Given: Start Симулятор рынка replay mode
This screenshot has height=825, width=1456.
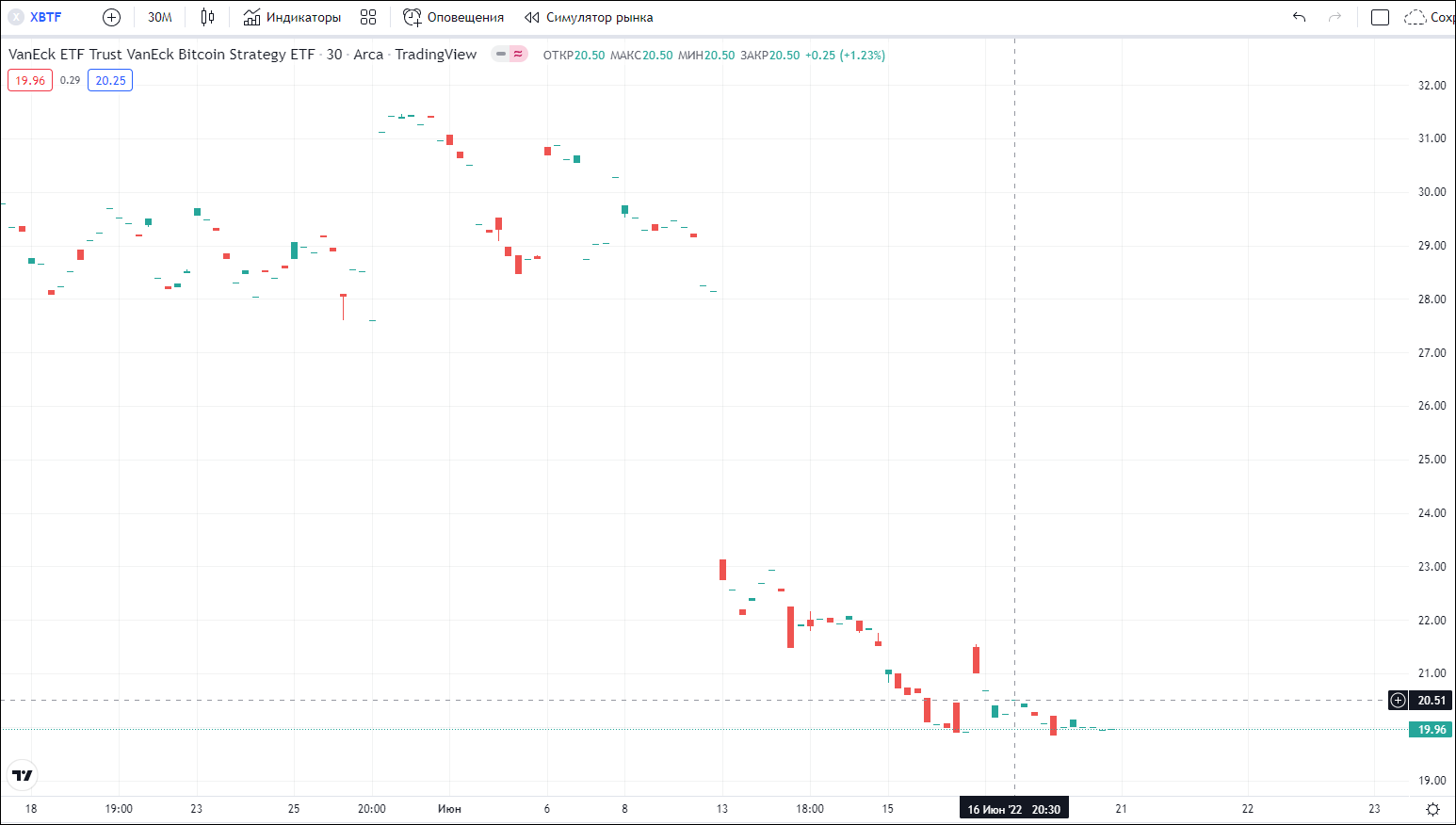Looking at the screenshot, I should tap(589, 17).
